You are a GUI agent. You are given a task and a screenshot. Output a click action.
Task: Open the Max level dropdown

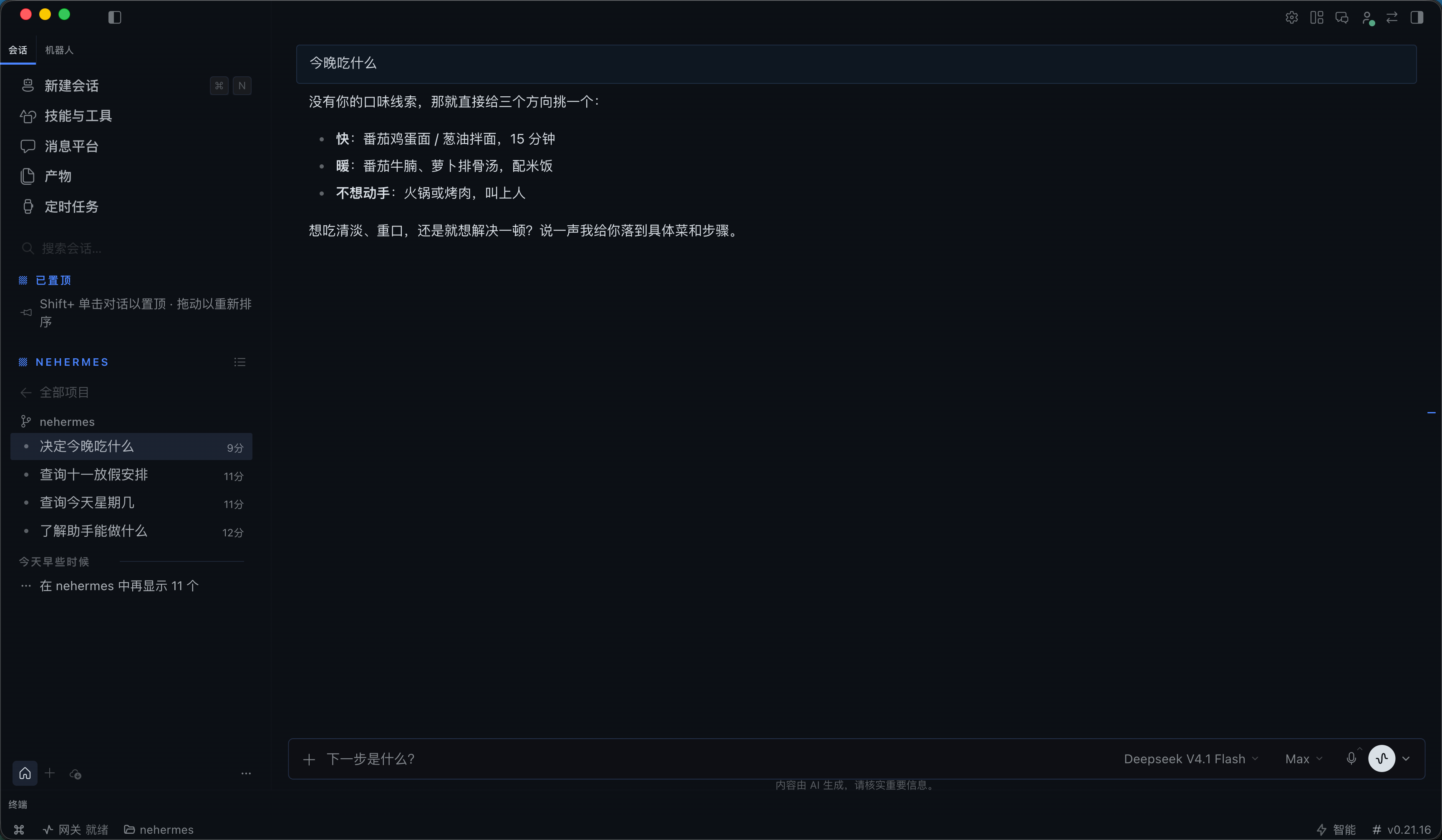pyautogui.click(x=1303, y=760)
